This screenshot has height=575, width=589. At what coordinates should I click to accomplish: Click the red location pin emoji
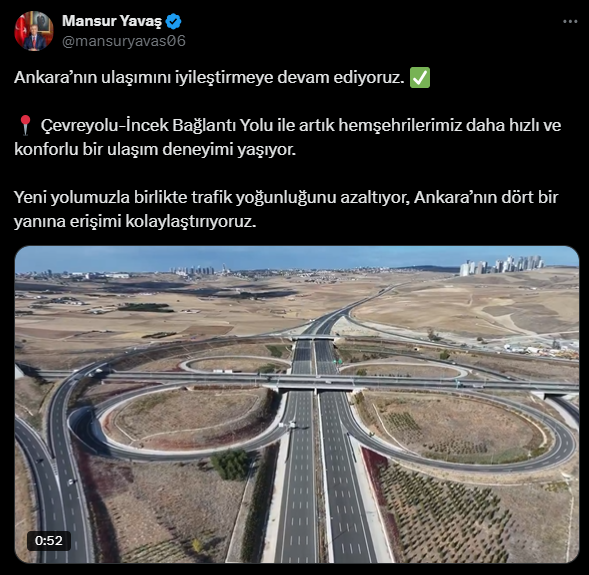(x=25, y=125)
